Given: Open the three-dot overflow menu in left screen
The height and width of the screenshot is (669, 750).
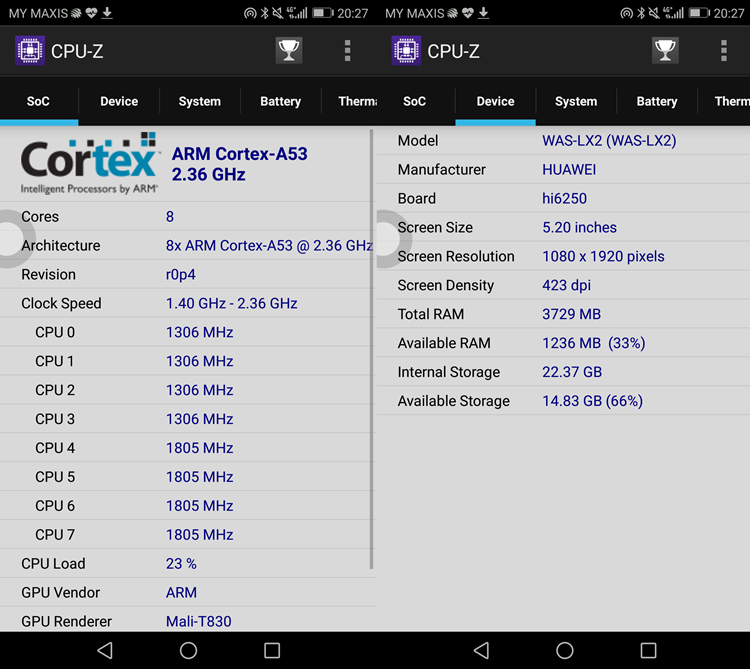Looking at the screenshot, I should coord(348,51).
